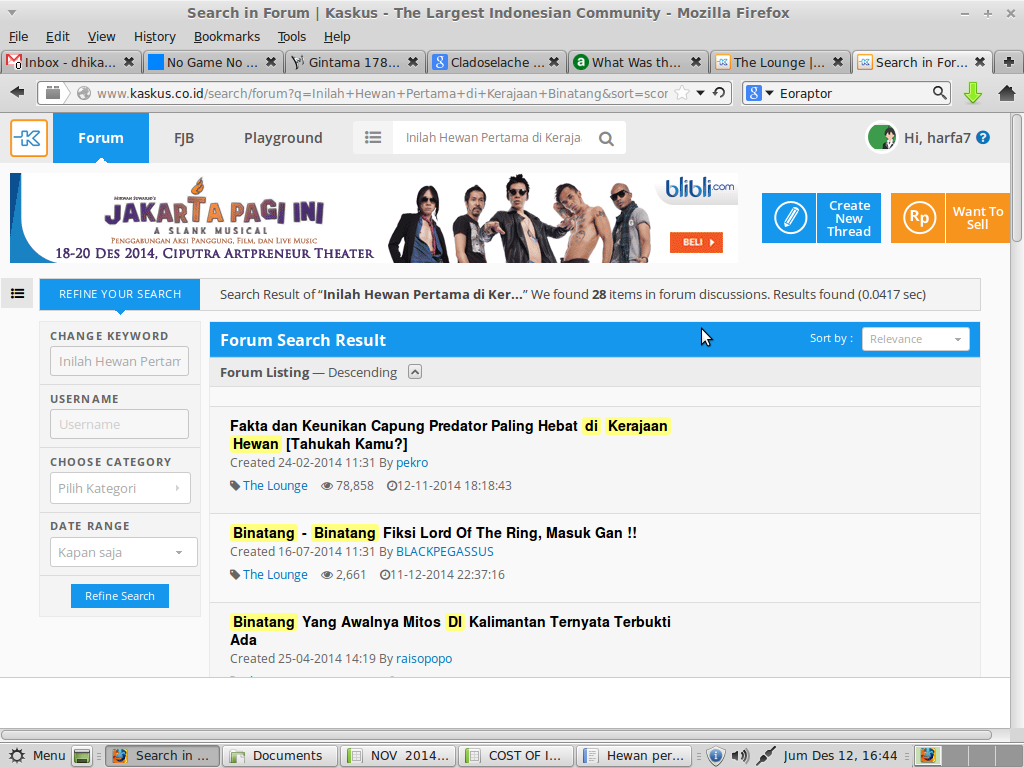Image resolution: width=1024 pixels, height=768 pixels.
Task: Click the magnifier search icon in Kaskus search
Action: tap(606, 139)
